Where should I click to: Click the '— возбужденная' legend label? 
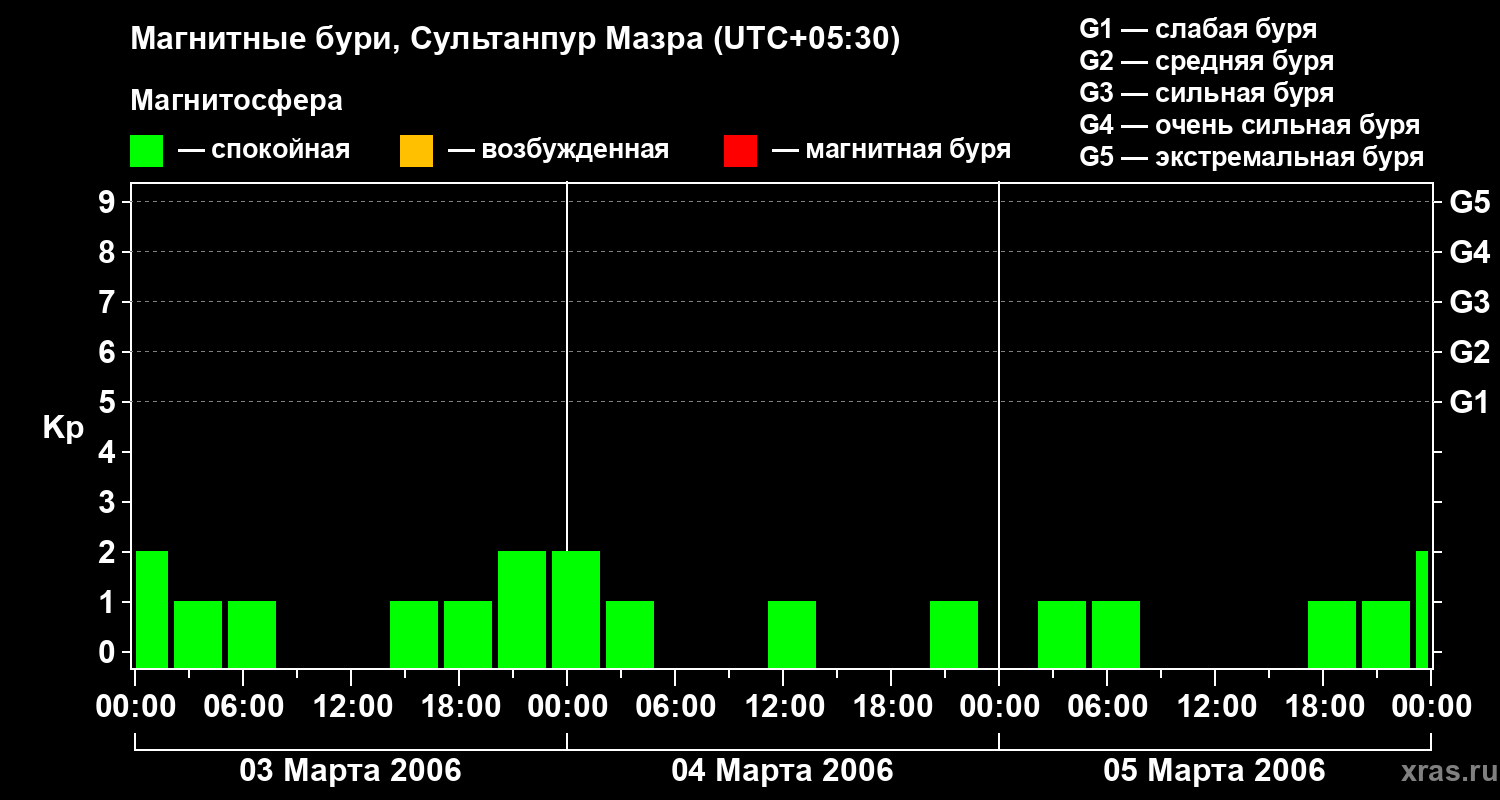coord(558,150)
